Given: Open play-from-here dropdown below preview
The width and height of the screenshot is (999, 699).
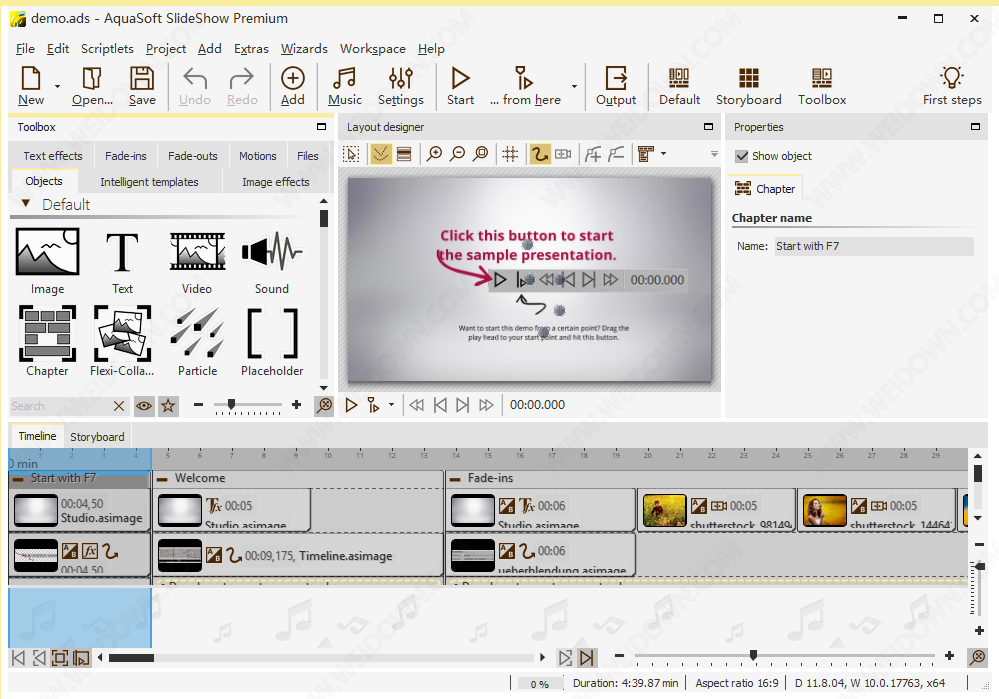Looking at the screenshot, I should pyautogui.click(x=391, y=405).
